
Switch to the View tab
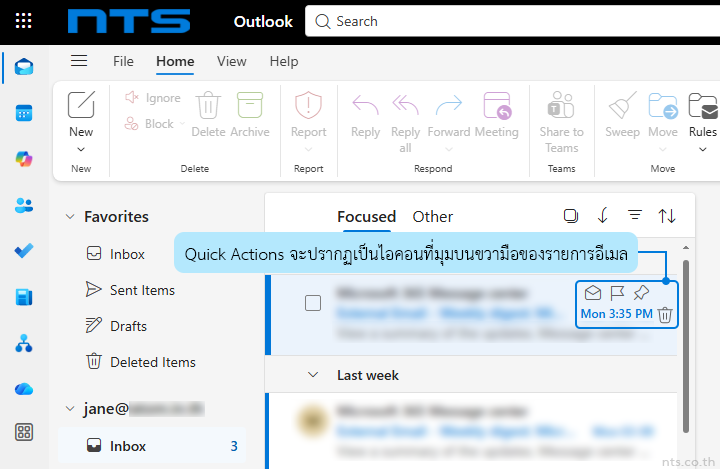point(231,61)
